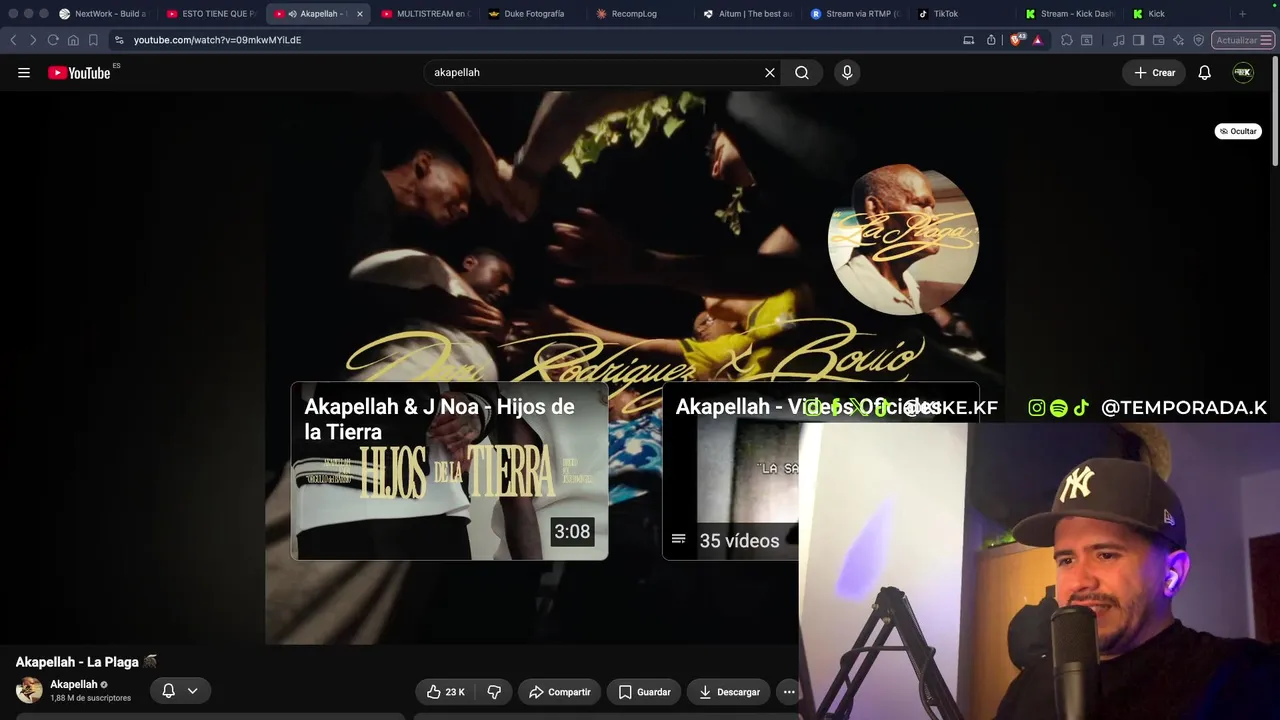Clear the akapellah search query
Image resolution: width=1280 pixels, height=720 pixels.
pyautogui.click(x=770, y=73)
